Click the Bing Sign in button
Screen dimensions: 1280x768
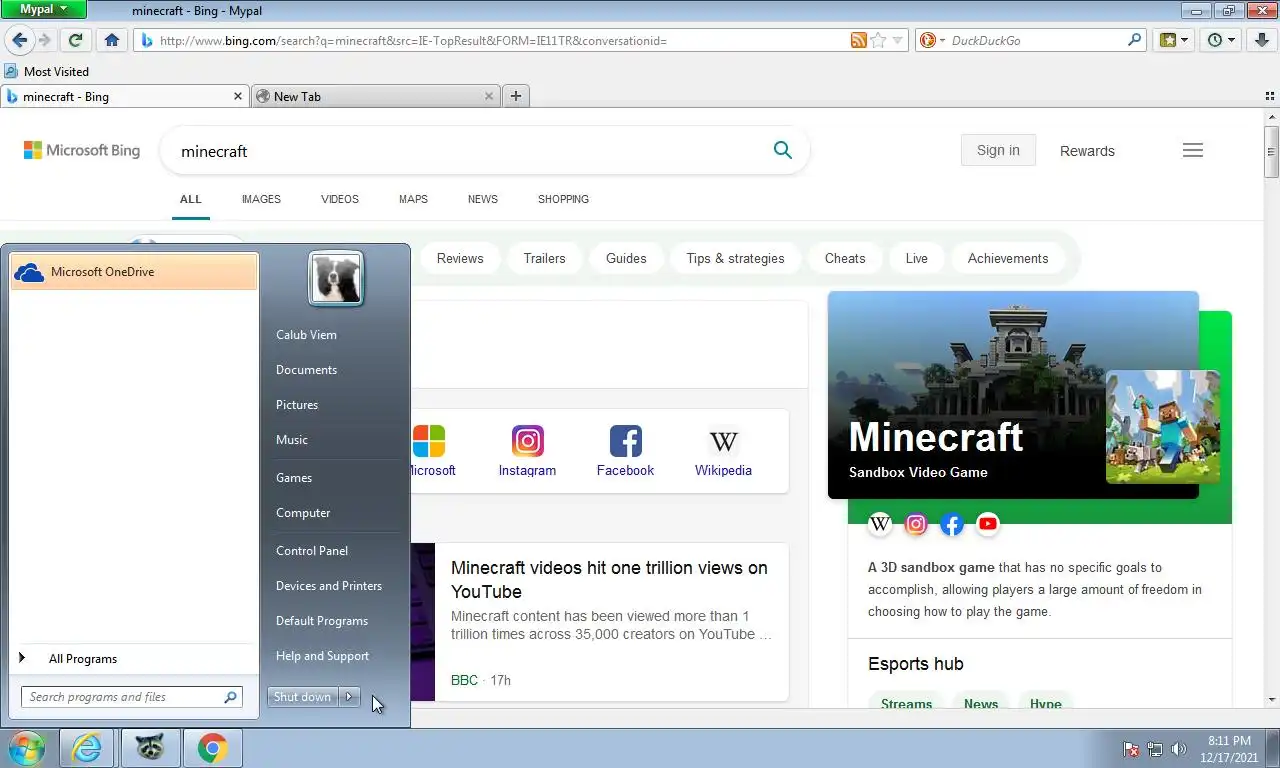point(998,150)
